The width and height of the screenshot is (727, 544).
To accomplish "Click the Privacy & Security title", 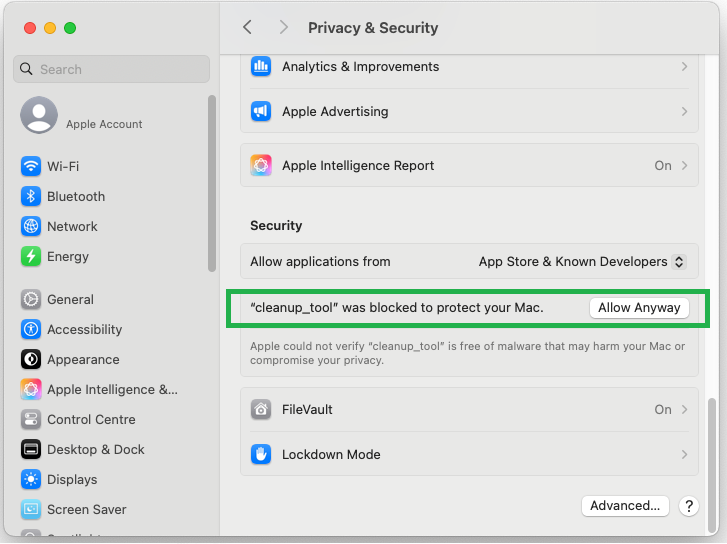I will 373,28.
